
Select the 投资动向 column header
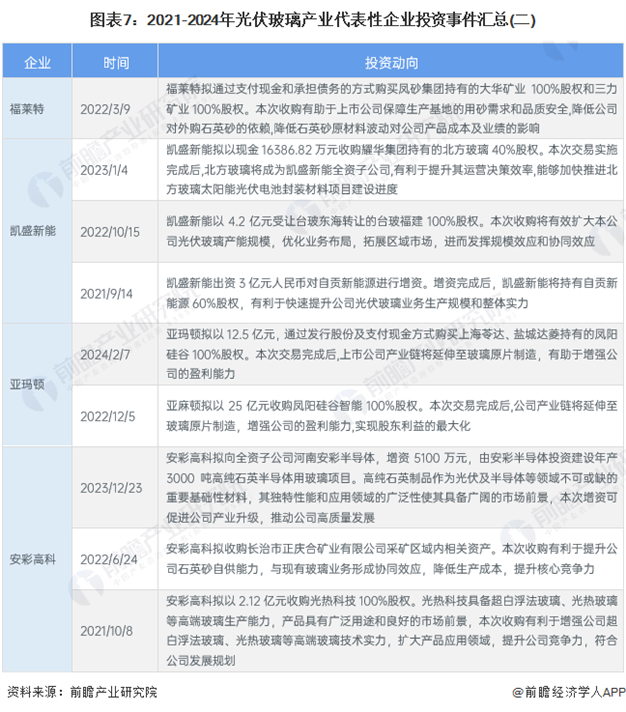coord(391,61)
